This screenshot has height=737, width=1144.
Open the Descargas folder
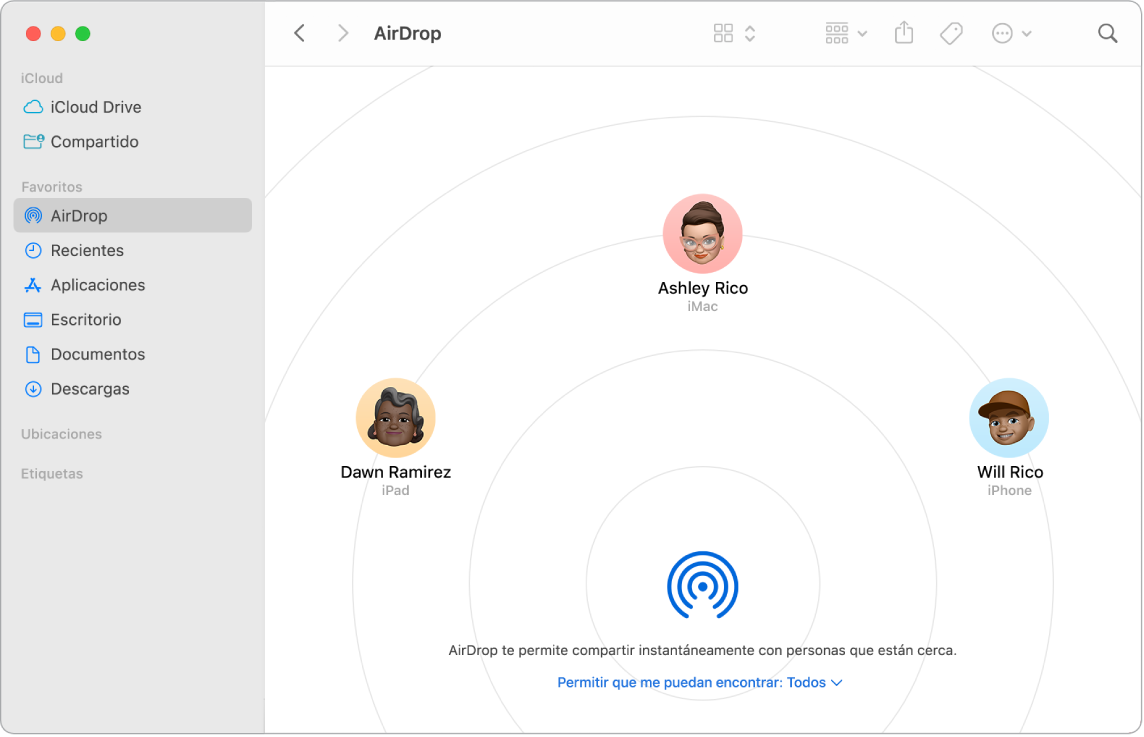pos(90,389)
